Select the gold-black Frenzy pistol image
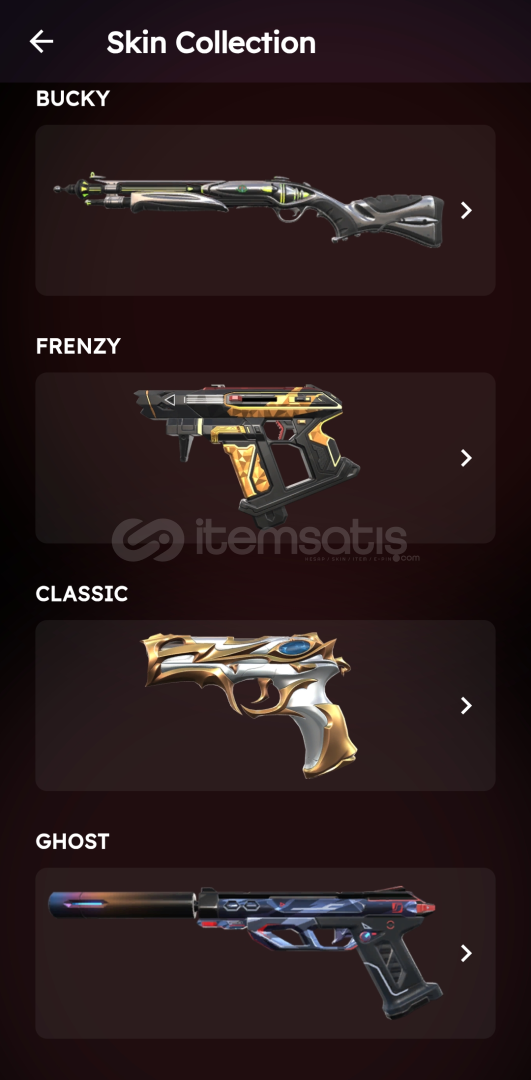Viewport: 531px width, 1080px height. 247,457
